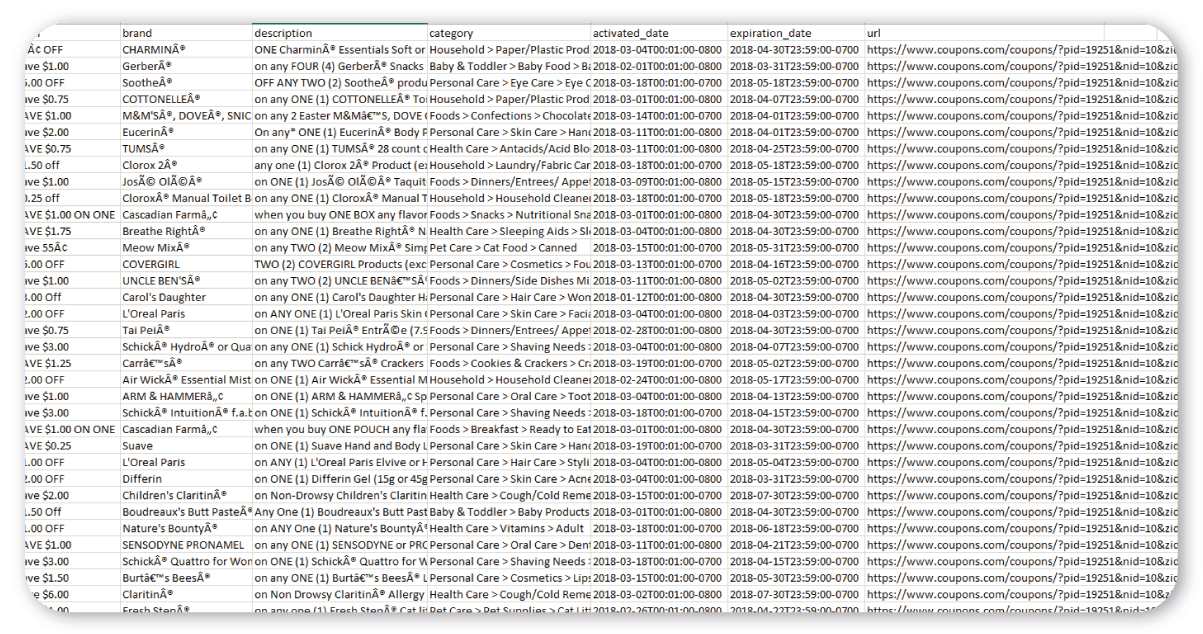
Task: Select the "description" header cell
Action: (x=340, y=33)
